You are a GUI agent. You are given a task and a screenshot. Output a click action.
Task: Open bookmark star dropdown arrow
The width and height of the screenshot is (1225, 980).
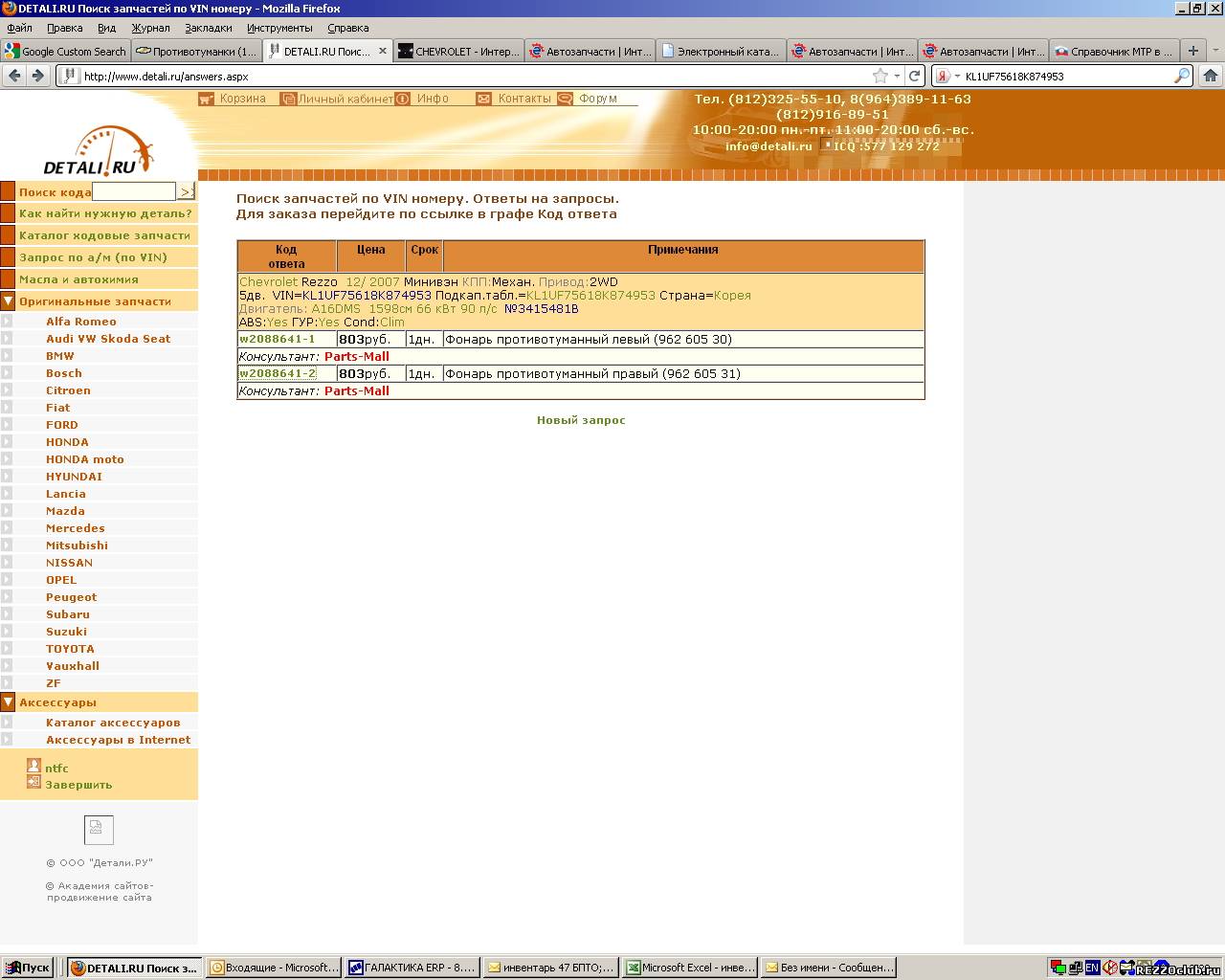click(897, 76)
